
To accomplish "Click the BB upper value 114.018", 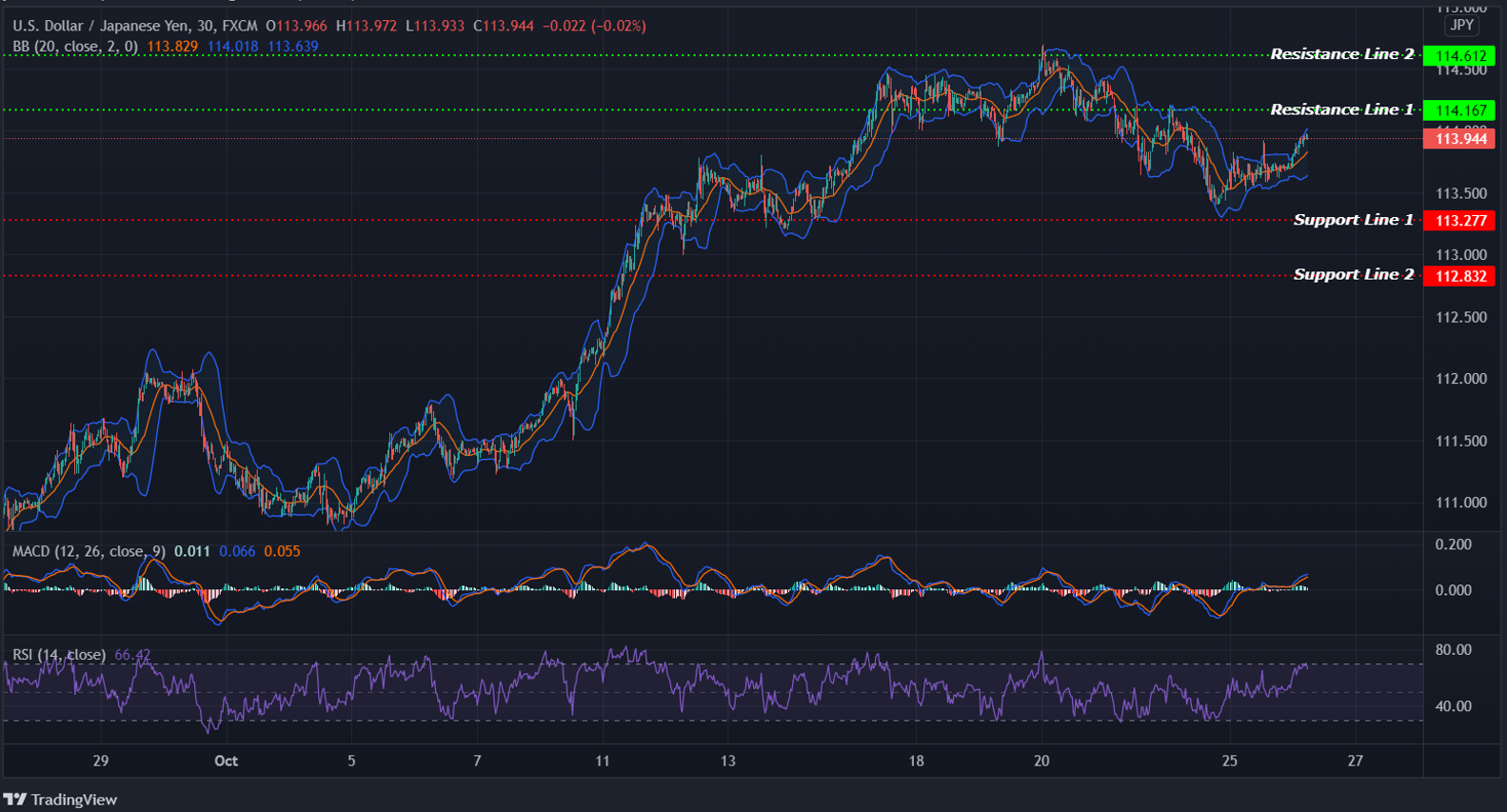I will pos(233,46).
